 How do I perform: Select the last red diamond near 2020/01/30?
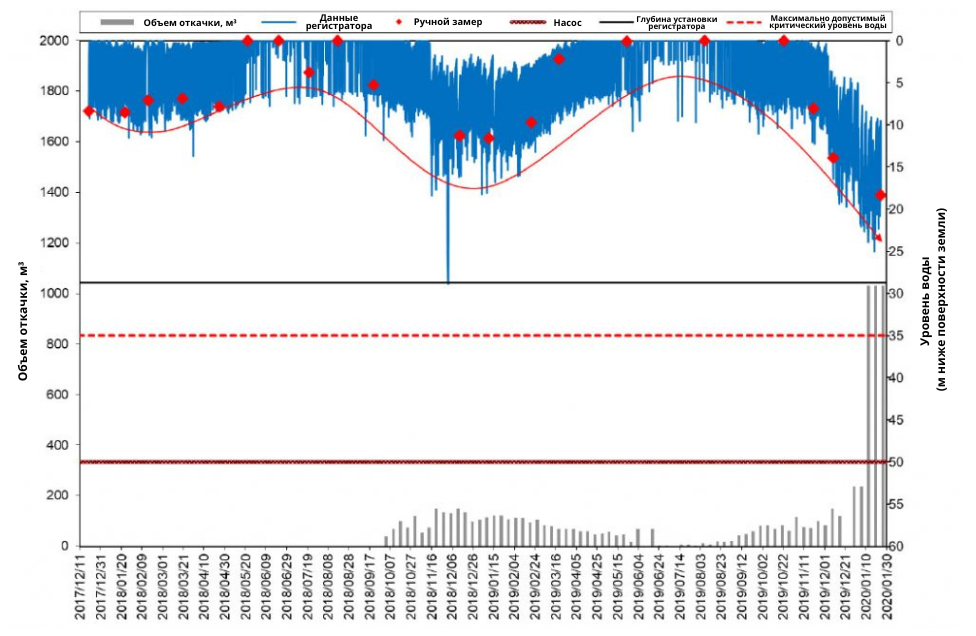click(x=880, y=195)
